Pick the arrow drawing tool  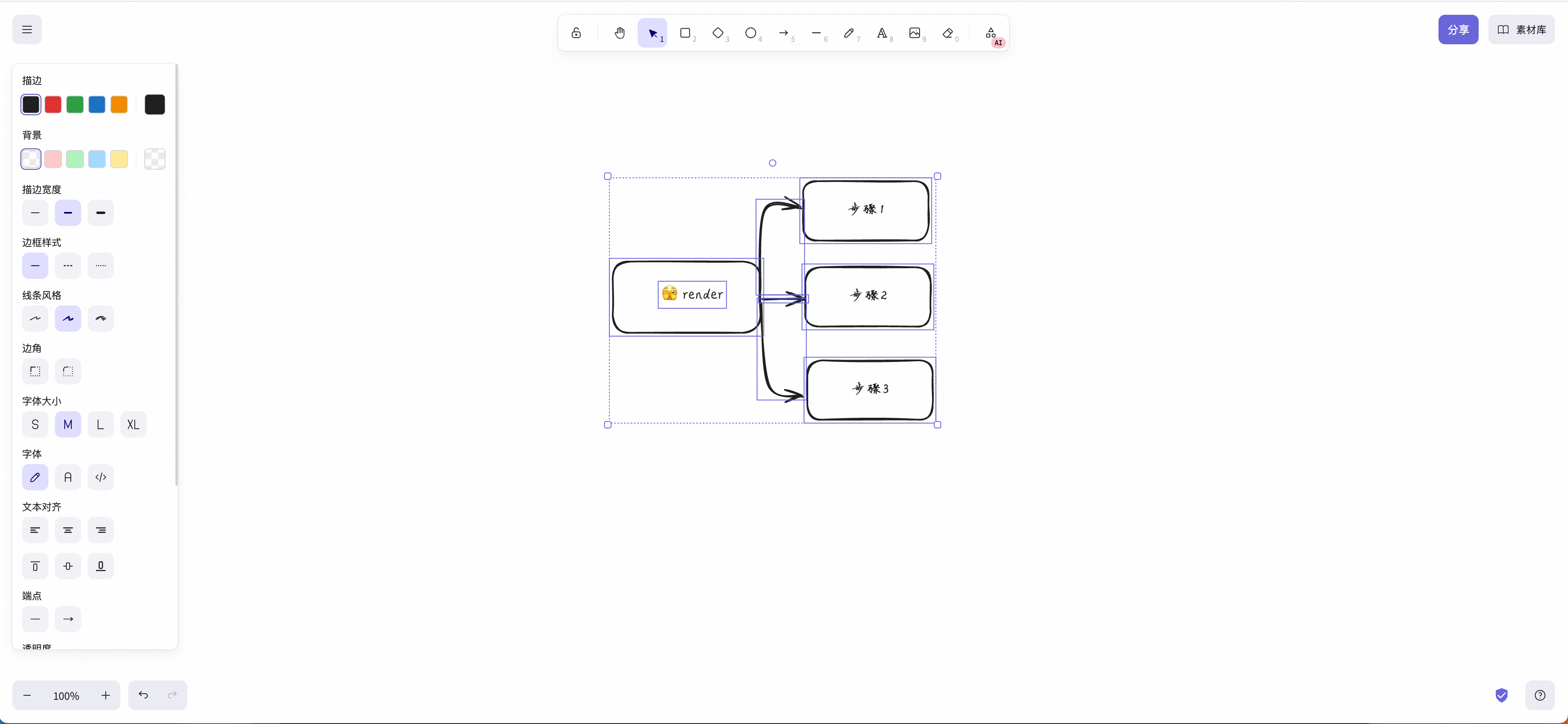[784, 33]
